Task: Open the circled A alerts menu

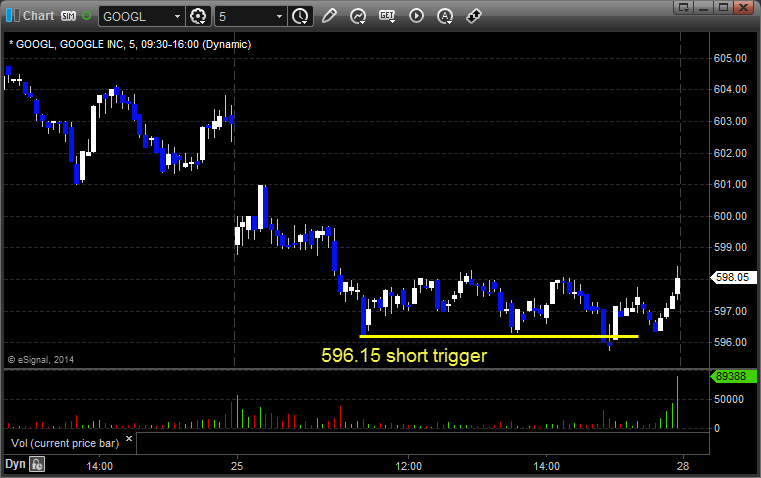Action: 445,16
